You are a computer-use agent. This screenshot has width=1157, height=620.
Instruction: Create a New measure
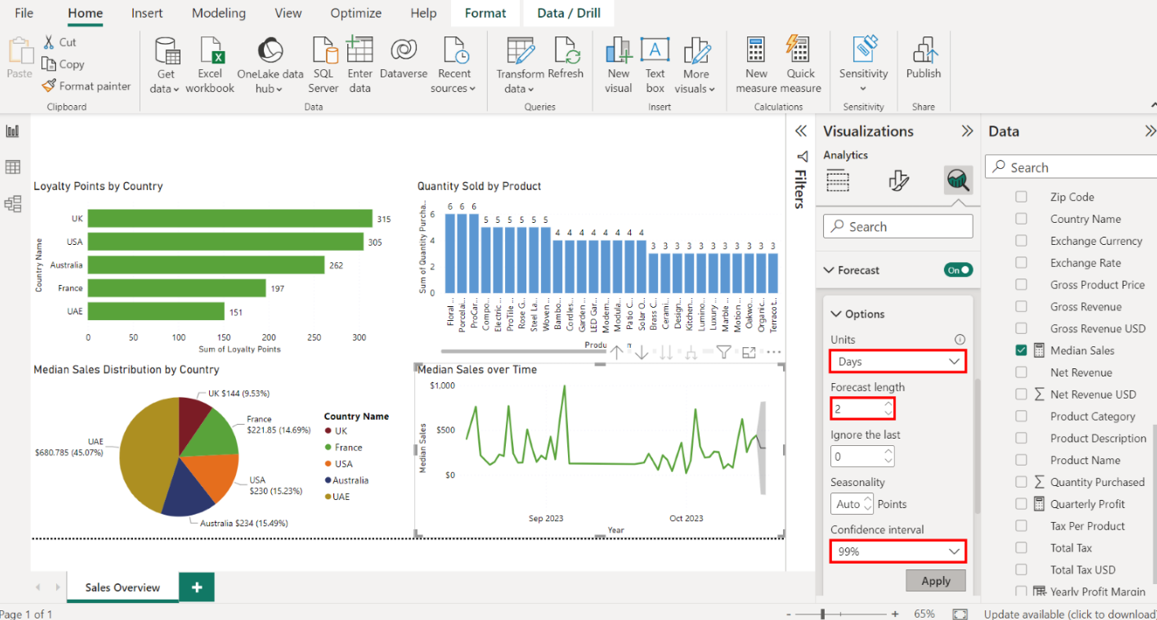(756, 52)
